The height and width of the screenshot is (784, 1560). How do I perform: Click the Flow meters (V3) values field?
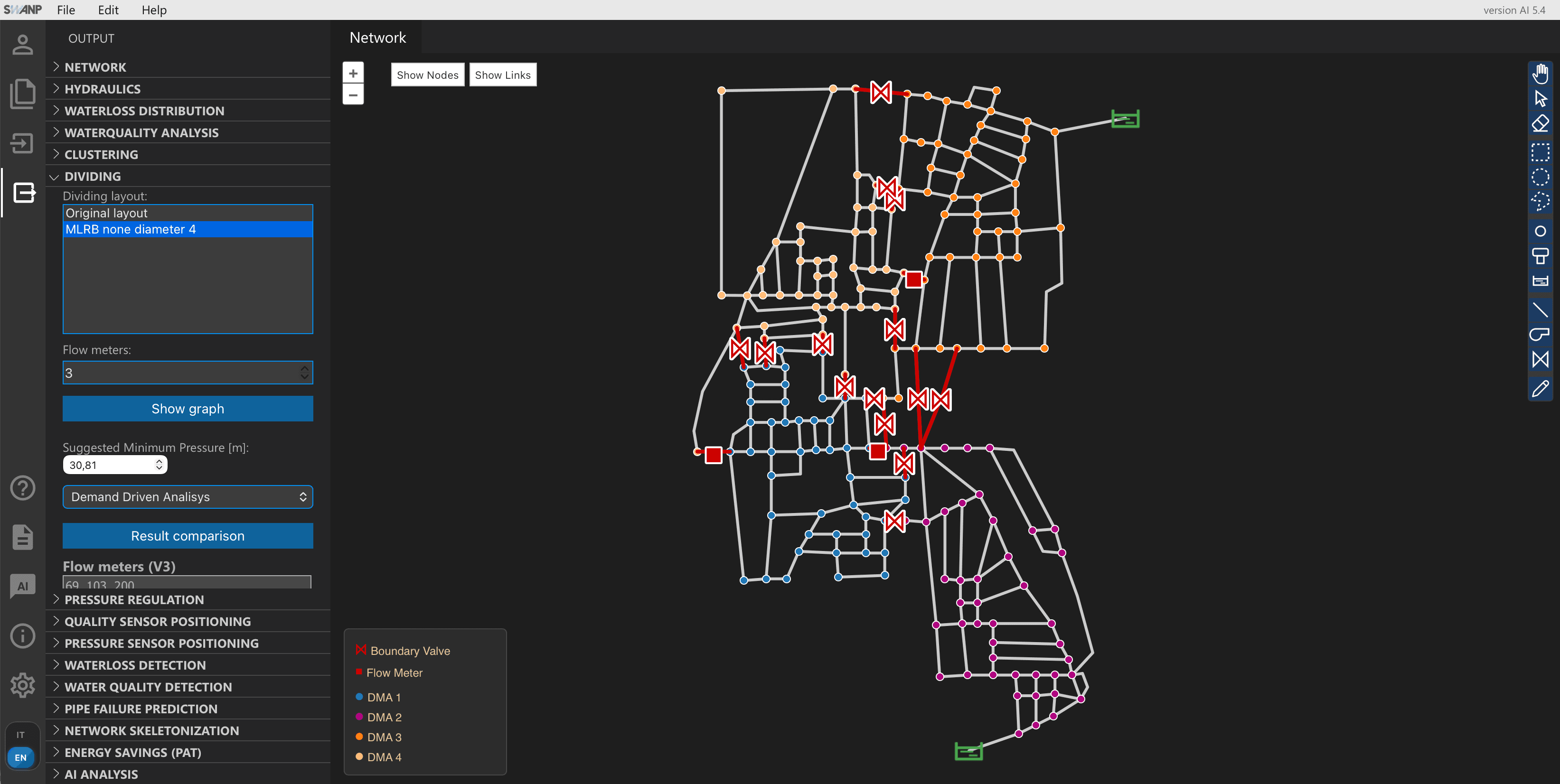(x=187, y=582)
